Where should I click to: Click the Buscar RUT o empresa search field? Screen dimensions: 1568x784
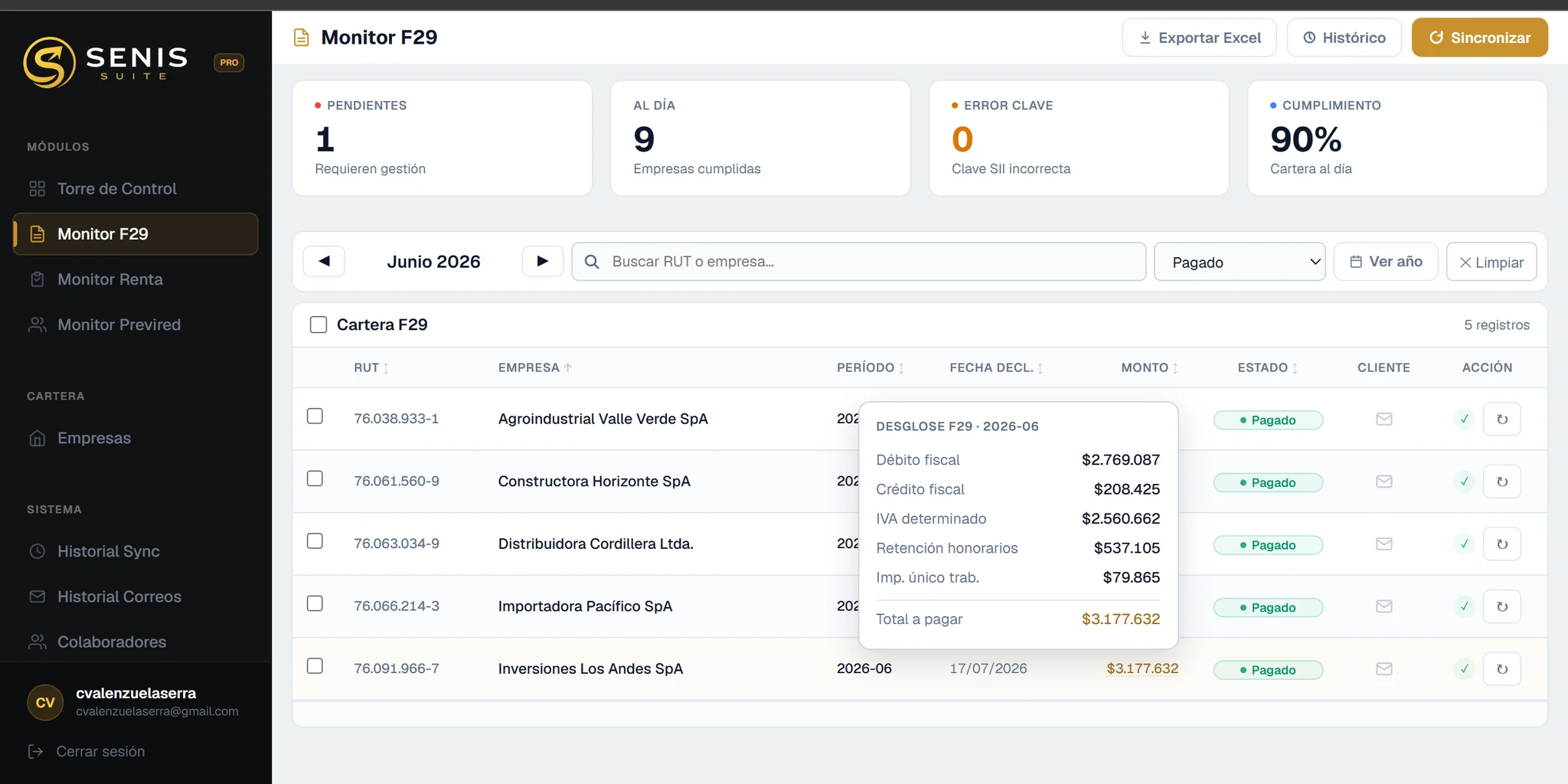(x=858, y=262)
